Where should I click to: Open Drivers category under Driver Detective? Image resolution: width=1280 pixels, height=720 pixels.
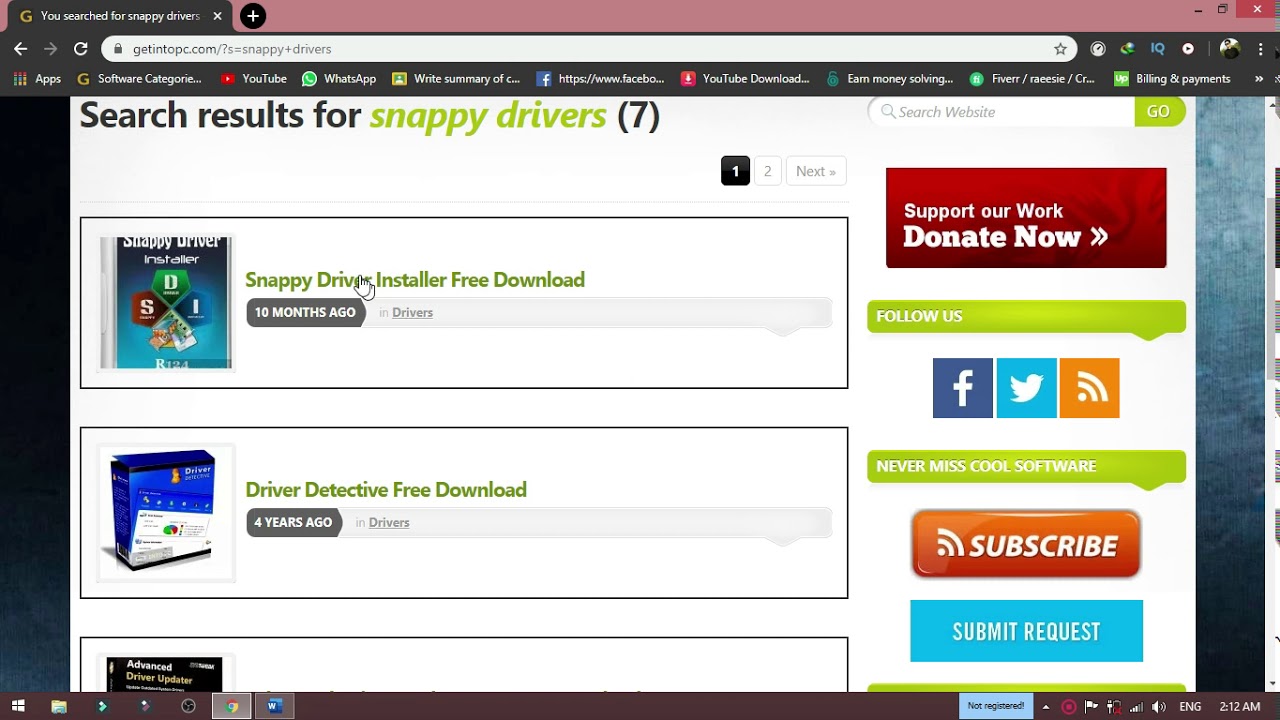pyautogui.click(x=389, y=523)
